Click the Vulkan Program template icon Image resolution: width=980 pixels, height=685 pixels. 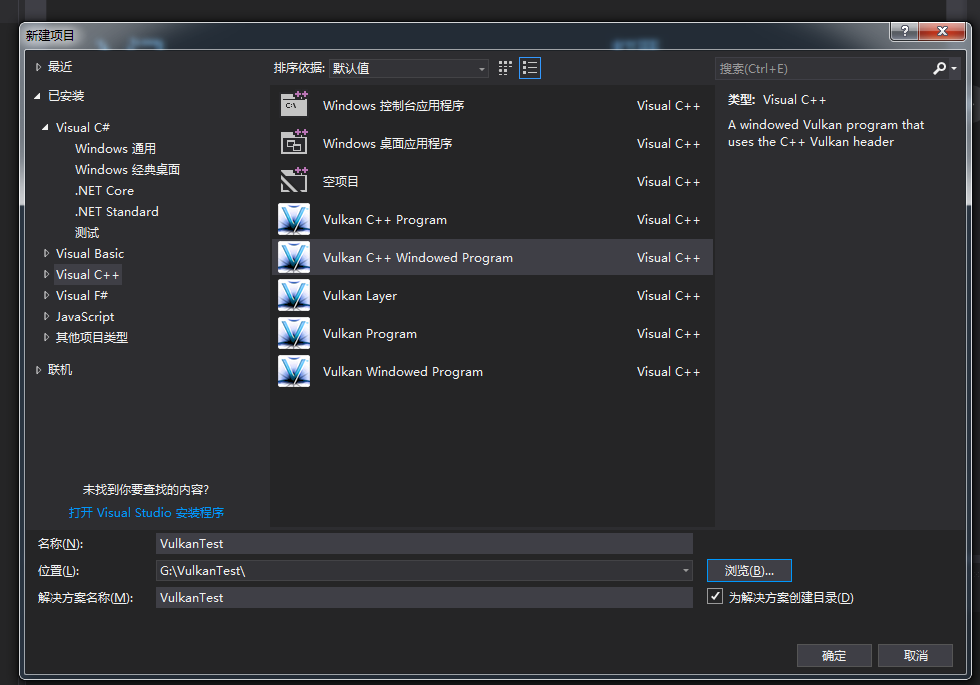tap(294, 333)
